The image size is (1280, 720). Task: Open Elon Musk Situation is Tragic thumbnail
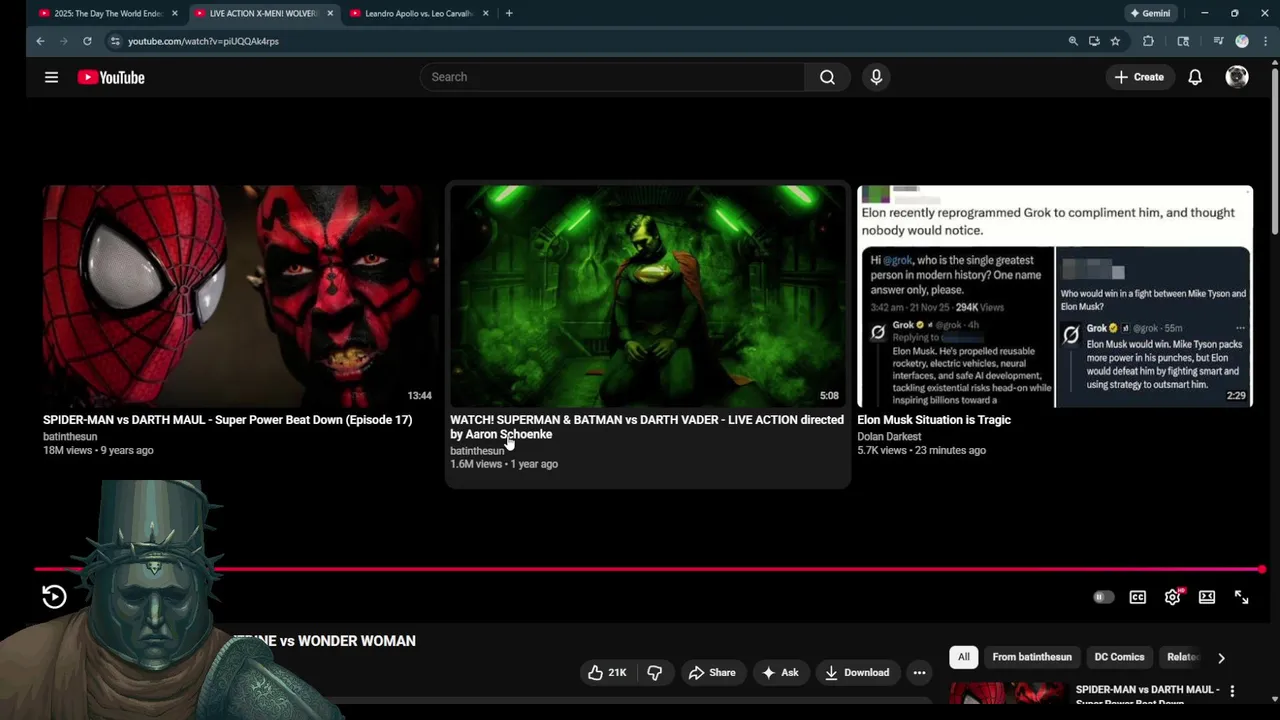tap(1055, 296)
